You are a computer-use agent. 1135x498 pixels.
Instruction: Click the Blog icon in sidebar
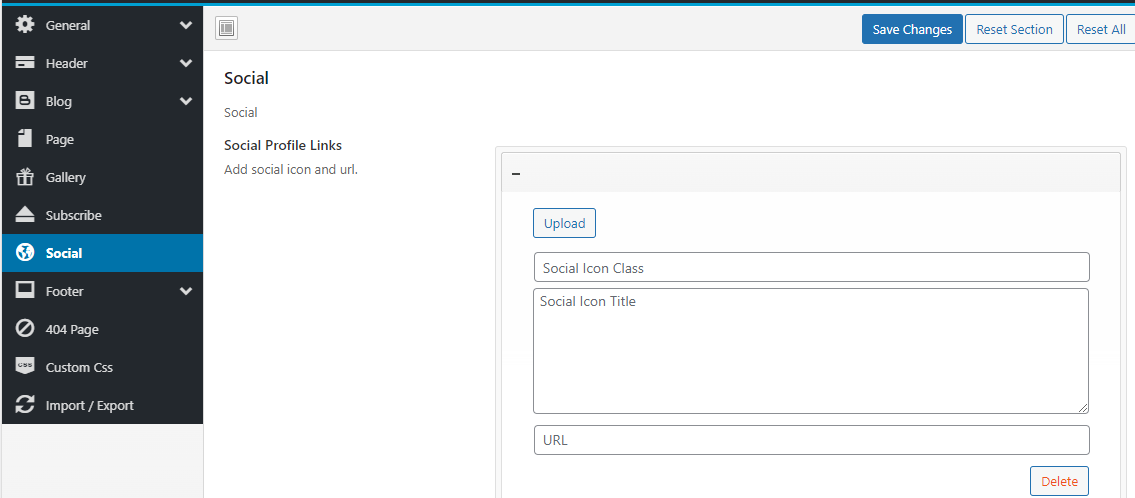25,101
